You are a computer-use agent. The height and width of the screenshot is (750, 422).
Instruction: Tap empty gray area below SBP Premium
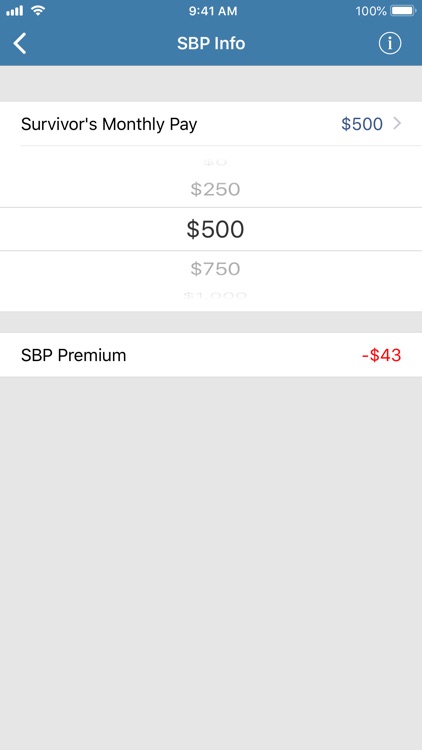click(211, 560)
